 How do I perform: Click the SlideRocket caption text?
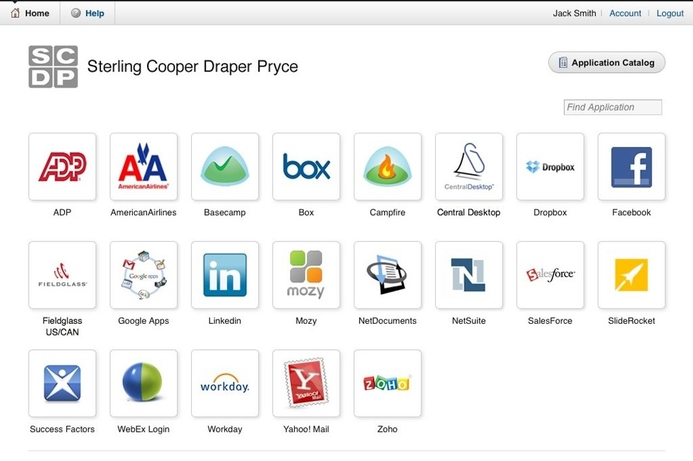pyautogui.click(x=632, y=321)
